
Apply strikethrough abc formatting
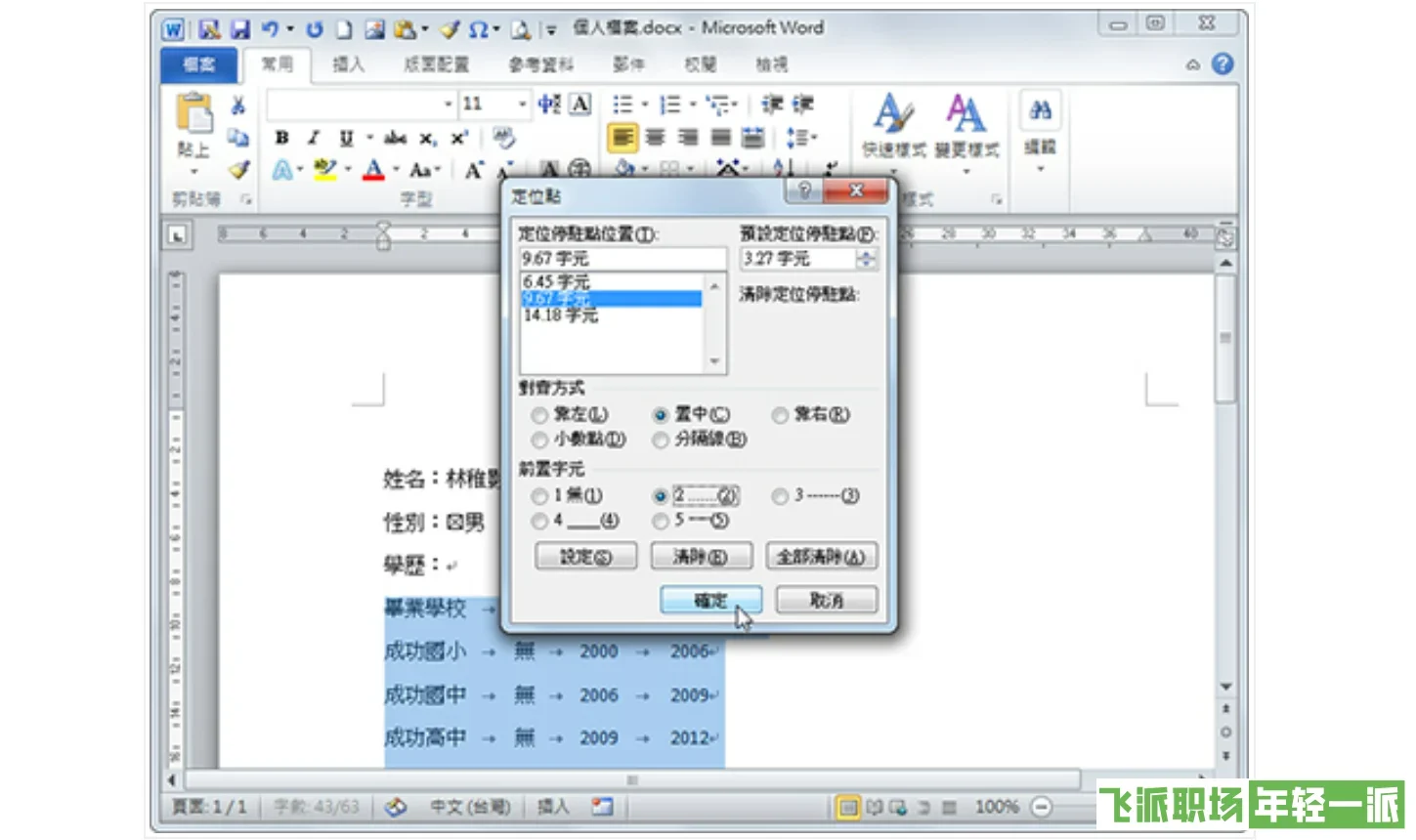point(395,138)
